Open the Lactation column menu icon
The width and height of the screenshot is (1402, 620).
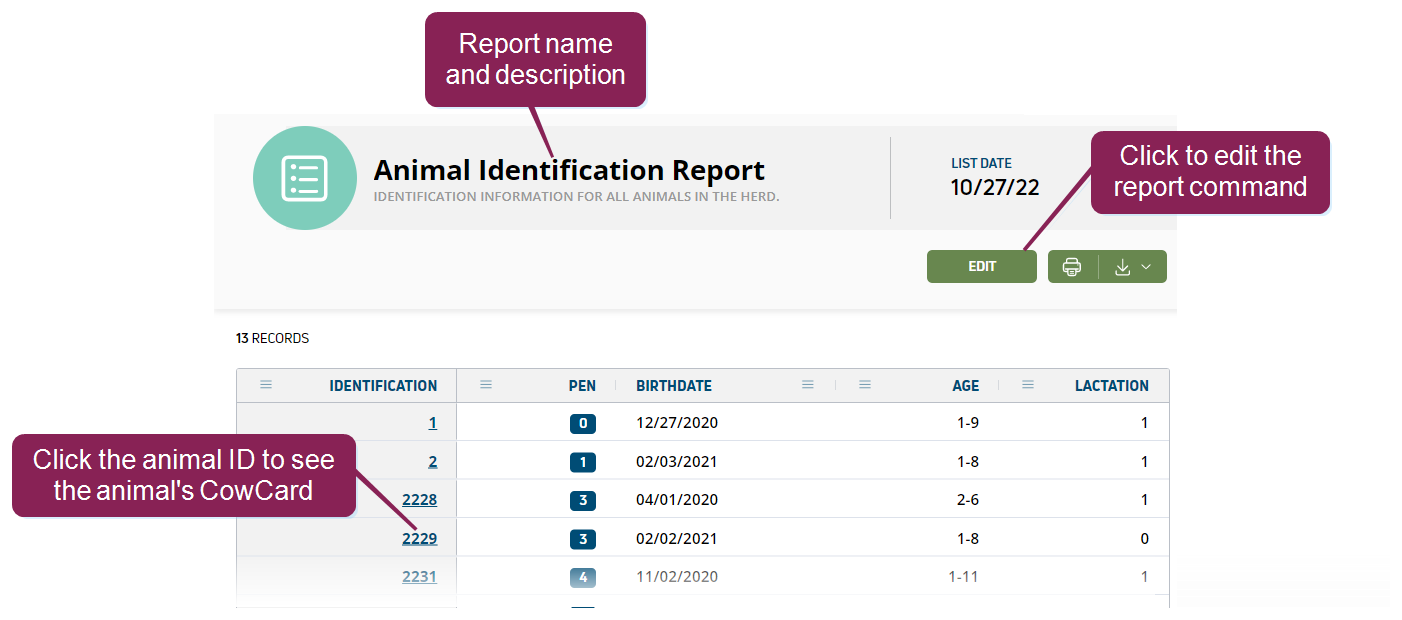click(x=1028, y=385)
